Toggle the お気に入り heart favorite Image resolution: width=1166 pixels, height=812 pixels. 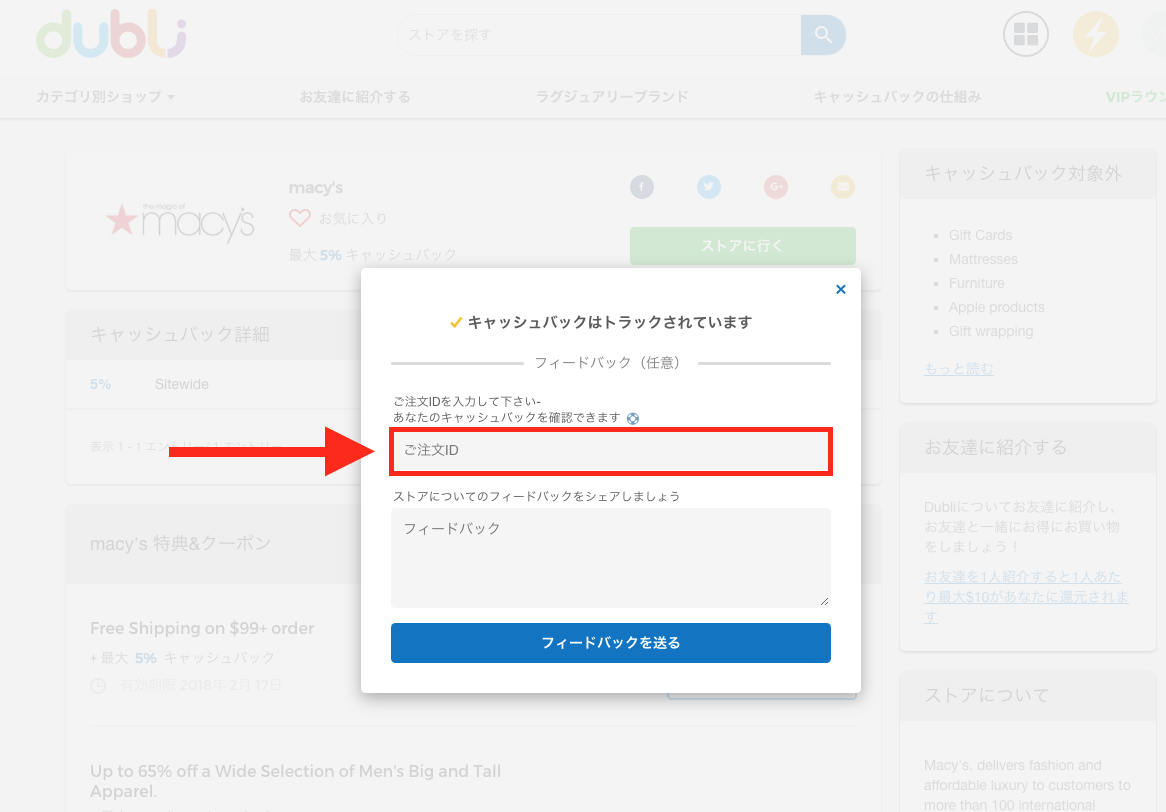pyautogui.click(x=299, y=218)
